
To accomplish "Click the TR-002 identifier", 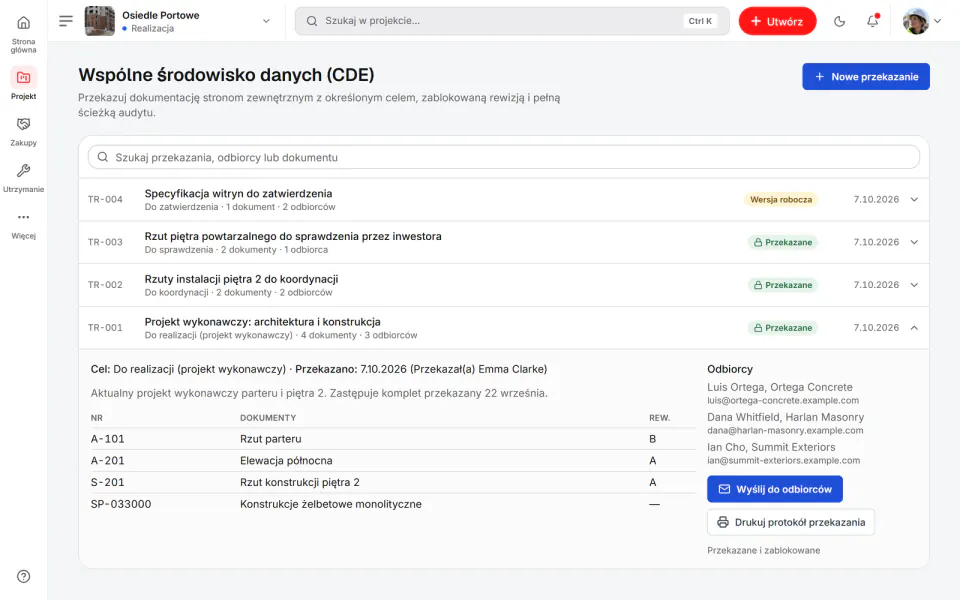I will [105, 285].
